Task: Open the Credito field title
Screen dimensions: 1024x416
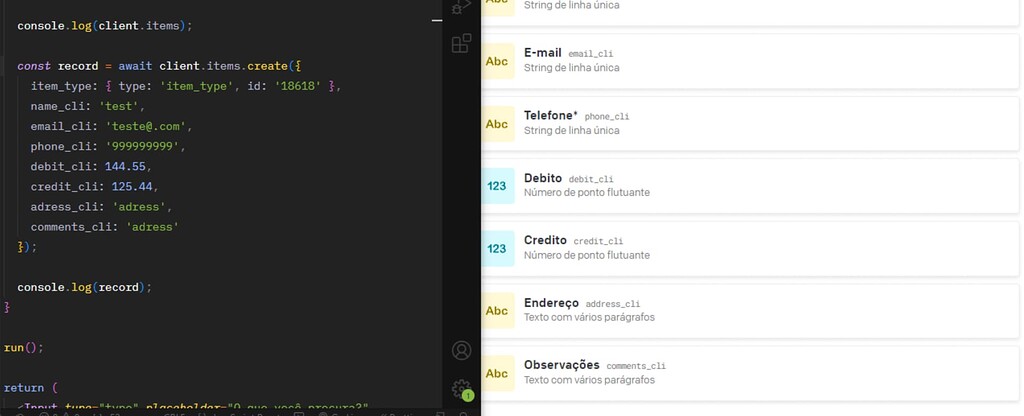Action: [545, 240]
